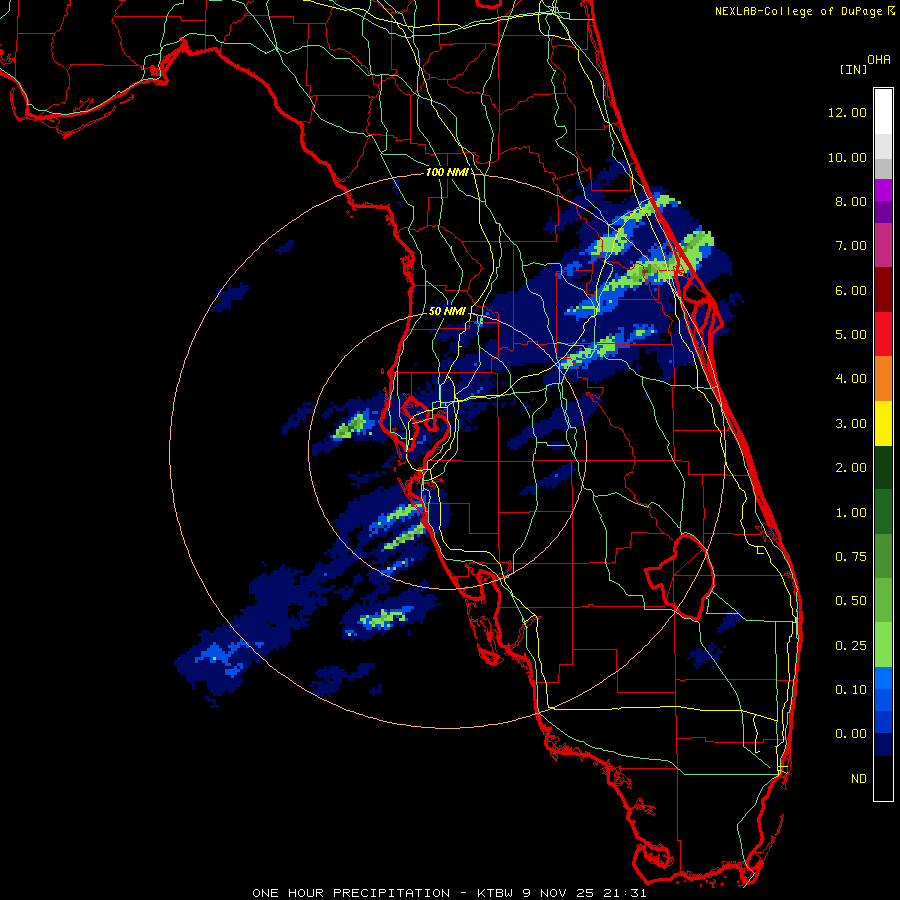Click the [IN] units label

[853, 69]
